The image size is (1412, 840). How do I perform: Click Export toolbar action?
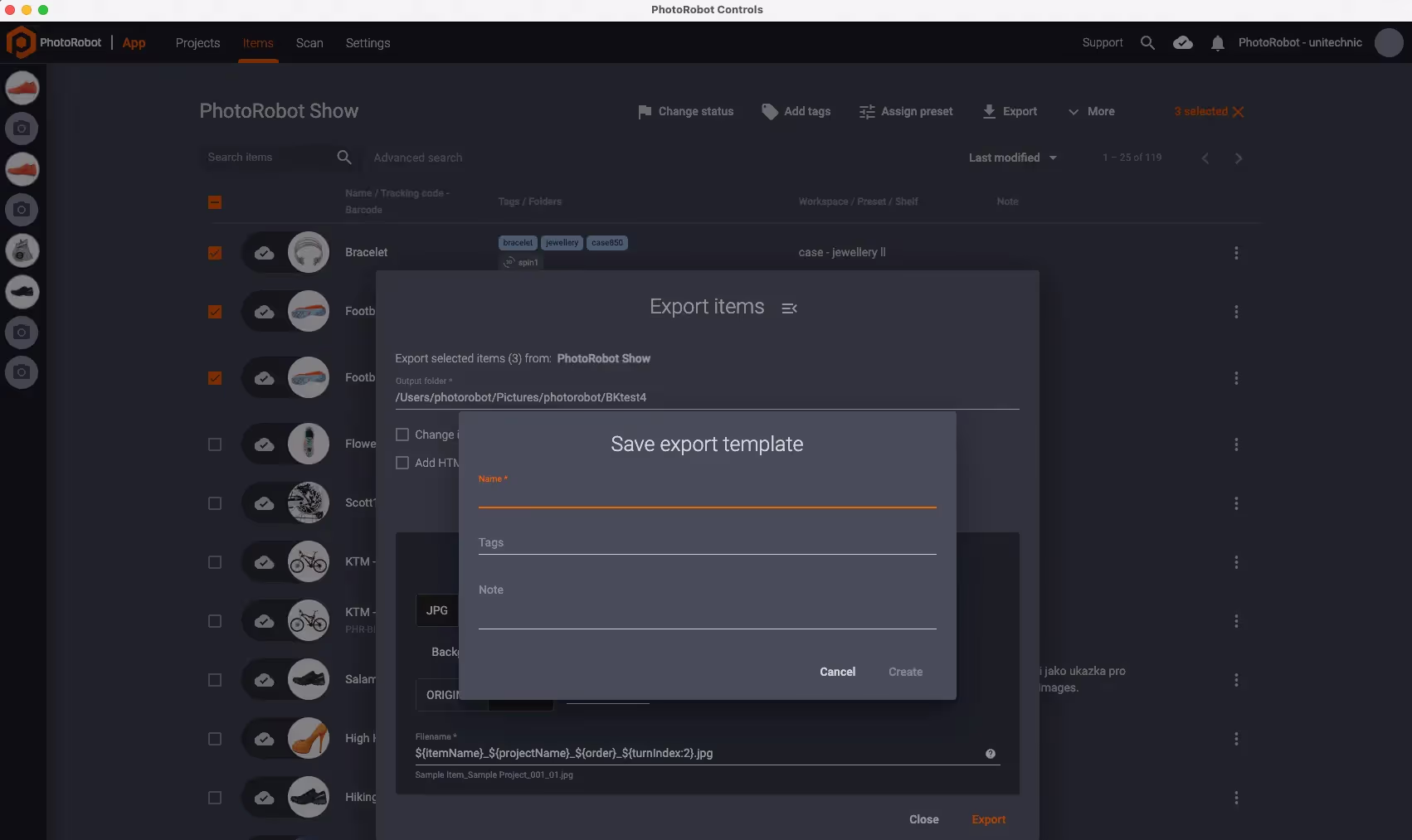click(x=1010, y=111)
